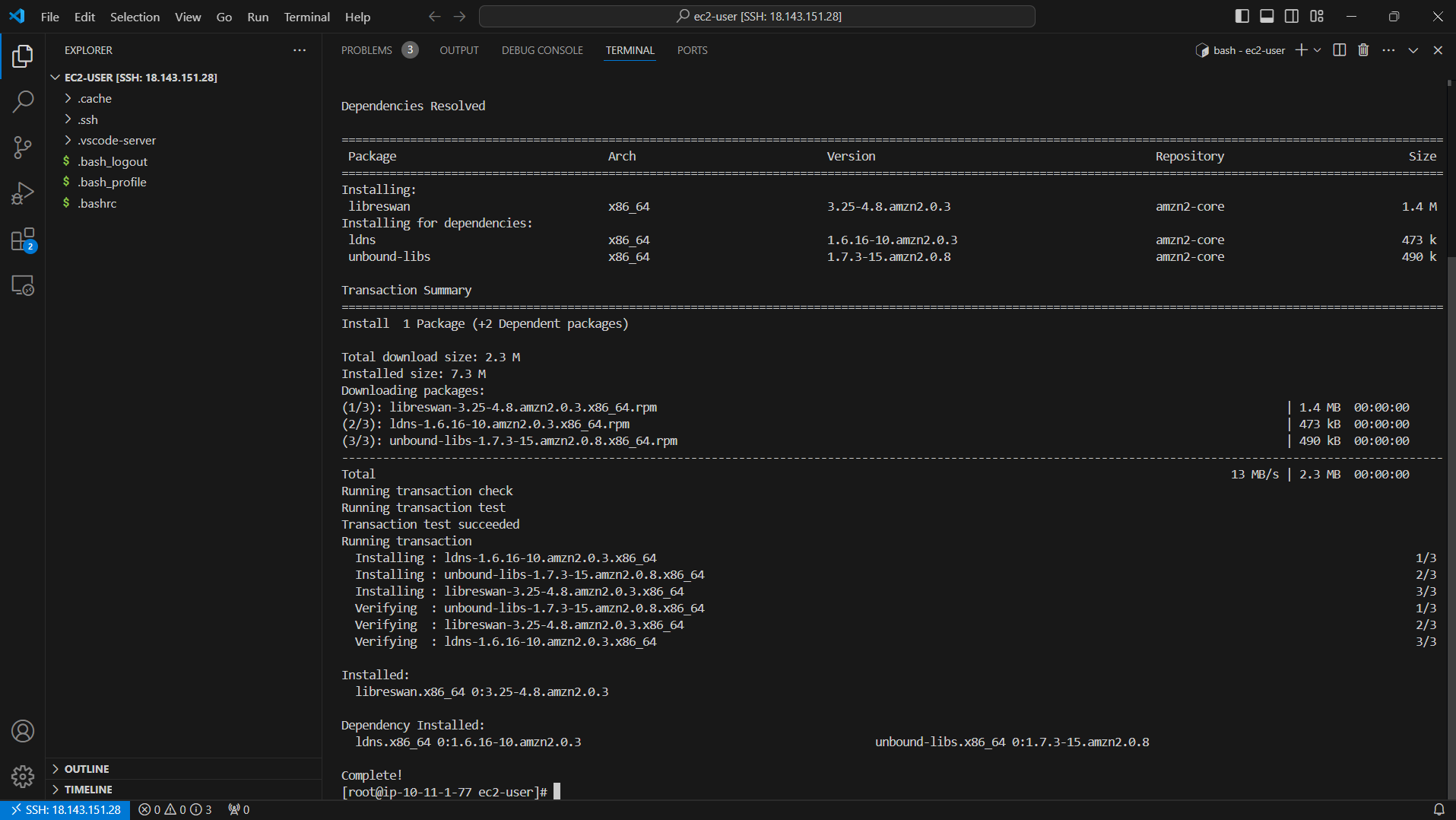Split the terminal

tap(1340, 50)
